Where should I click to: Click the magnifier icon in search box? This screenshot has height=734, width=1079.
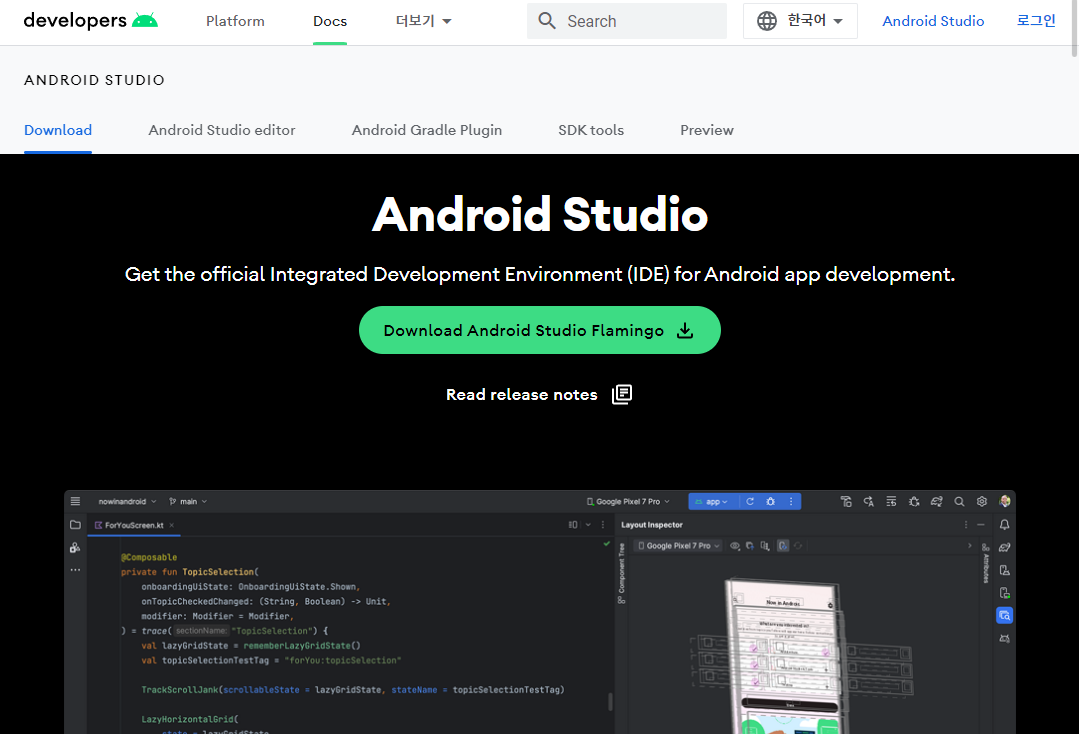click(x=547, y=21)
